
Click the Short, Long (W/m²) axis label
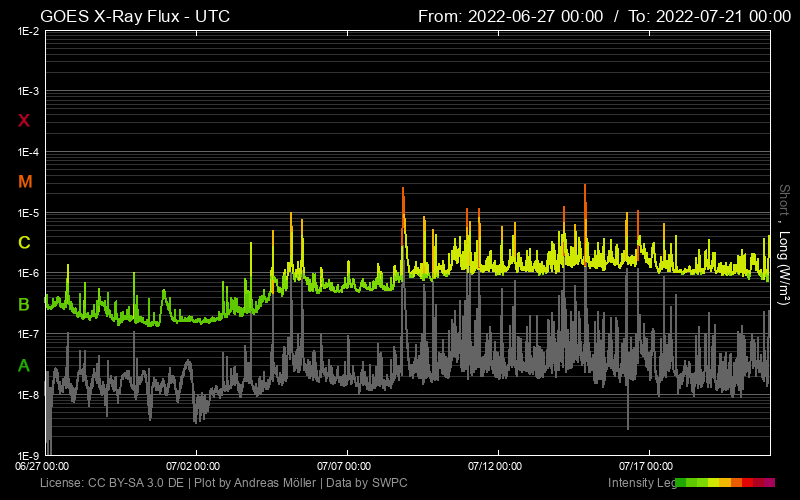(785, 245)
